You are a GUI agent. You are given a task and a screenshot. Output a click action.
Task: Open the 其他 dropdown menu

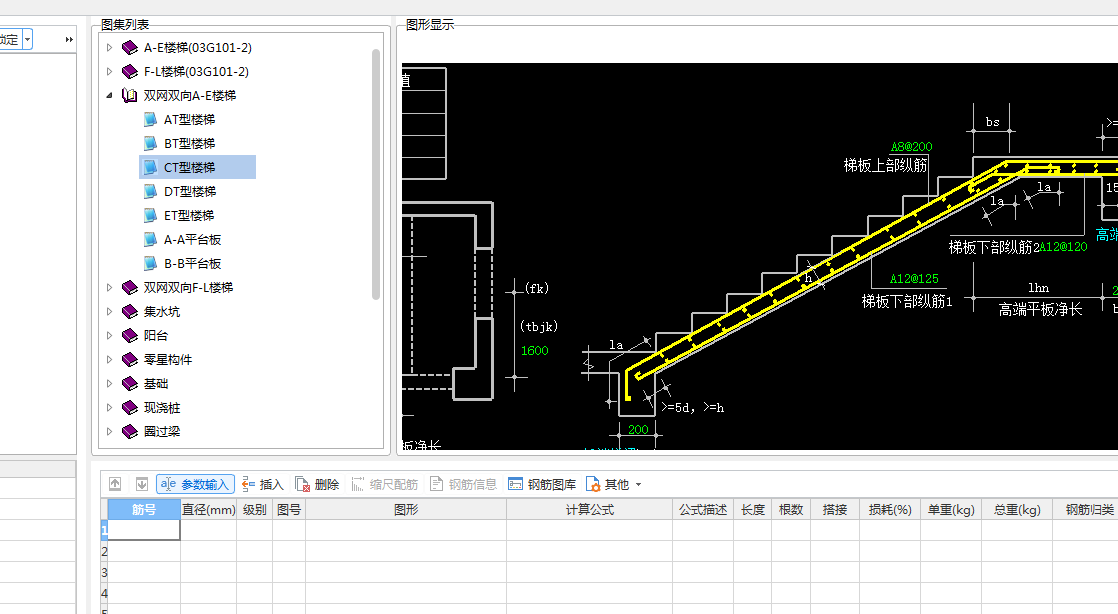(614, 484)
